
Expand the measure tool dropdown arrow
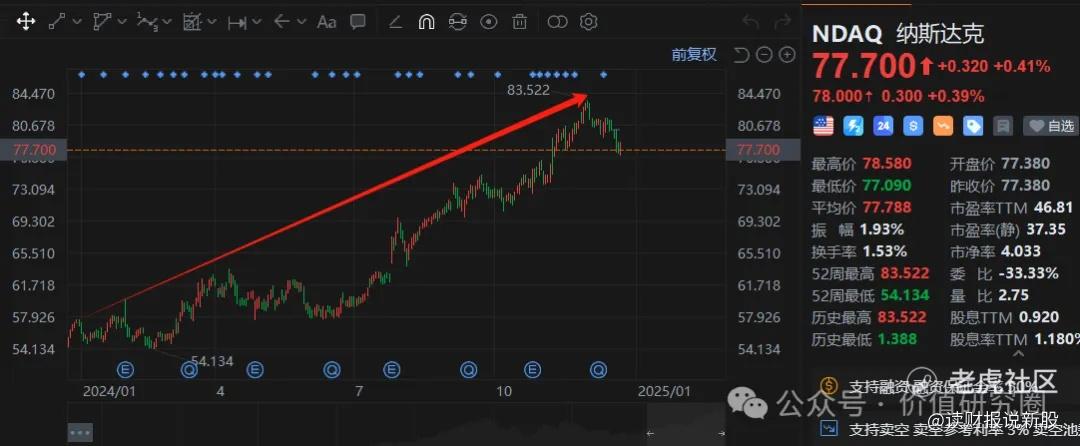pos(256,22)
